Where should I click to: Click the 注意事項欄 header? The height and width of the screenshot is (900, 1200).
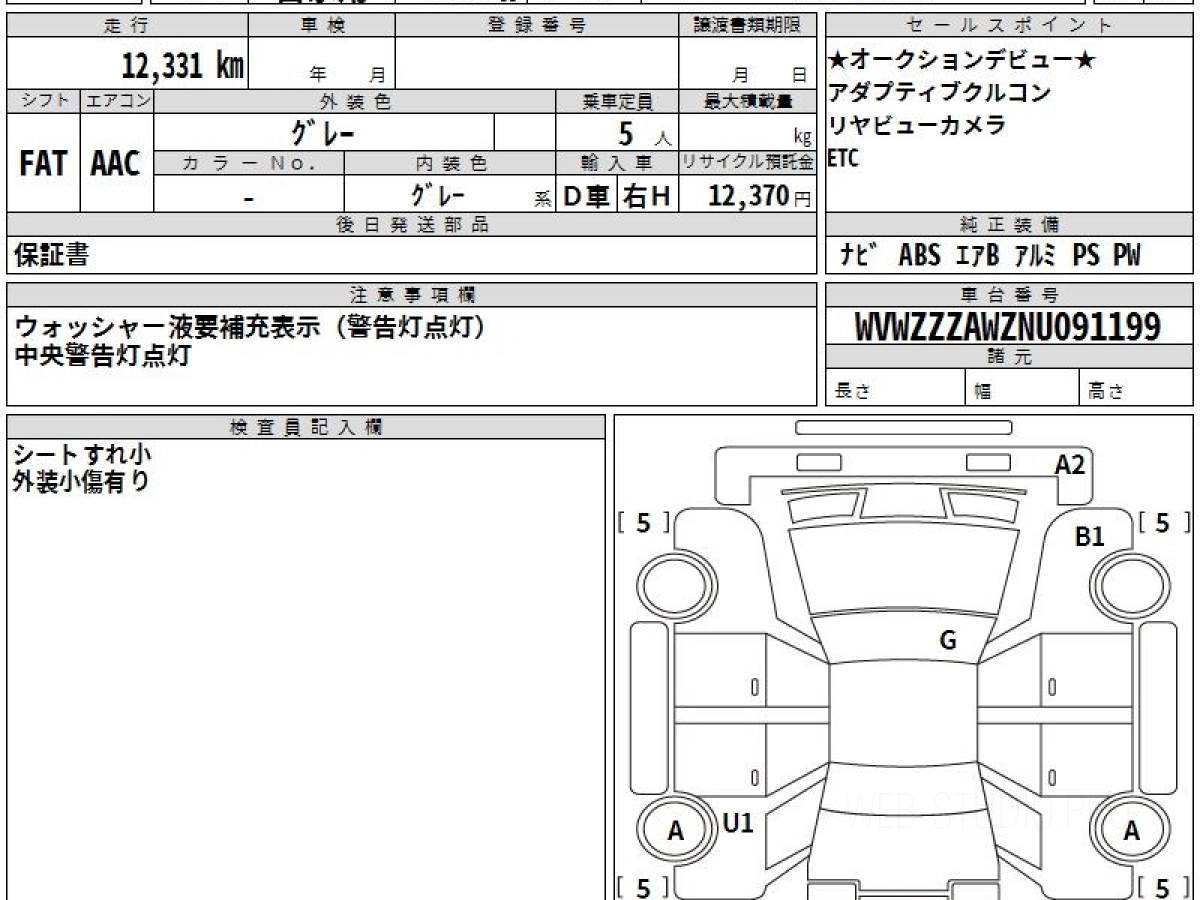click(x=411, y=295)
